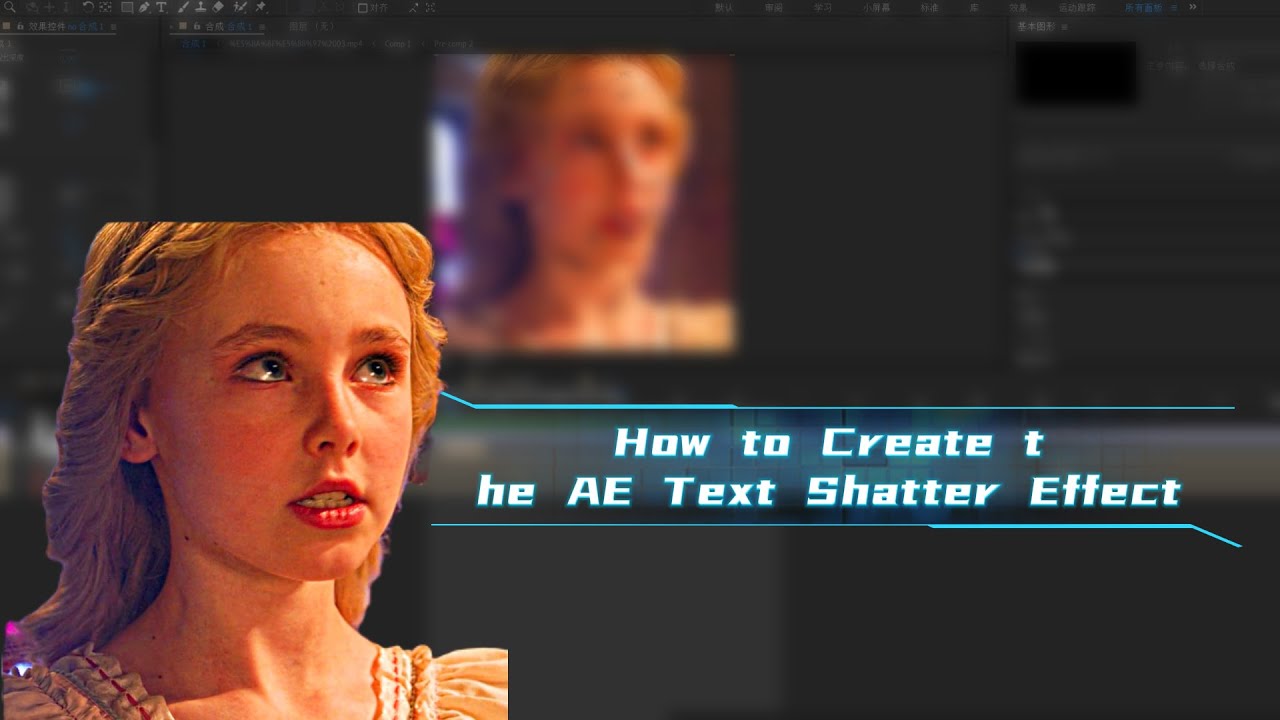This screenshot has height=720, width=1280.
Task: Select the Puppet Pin tool
Action: [x=261, y=7]
